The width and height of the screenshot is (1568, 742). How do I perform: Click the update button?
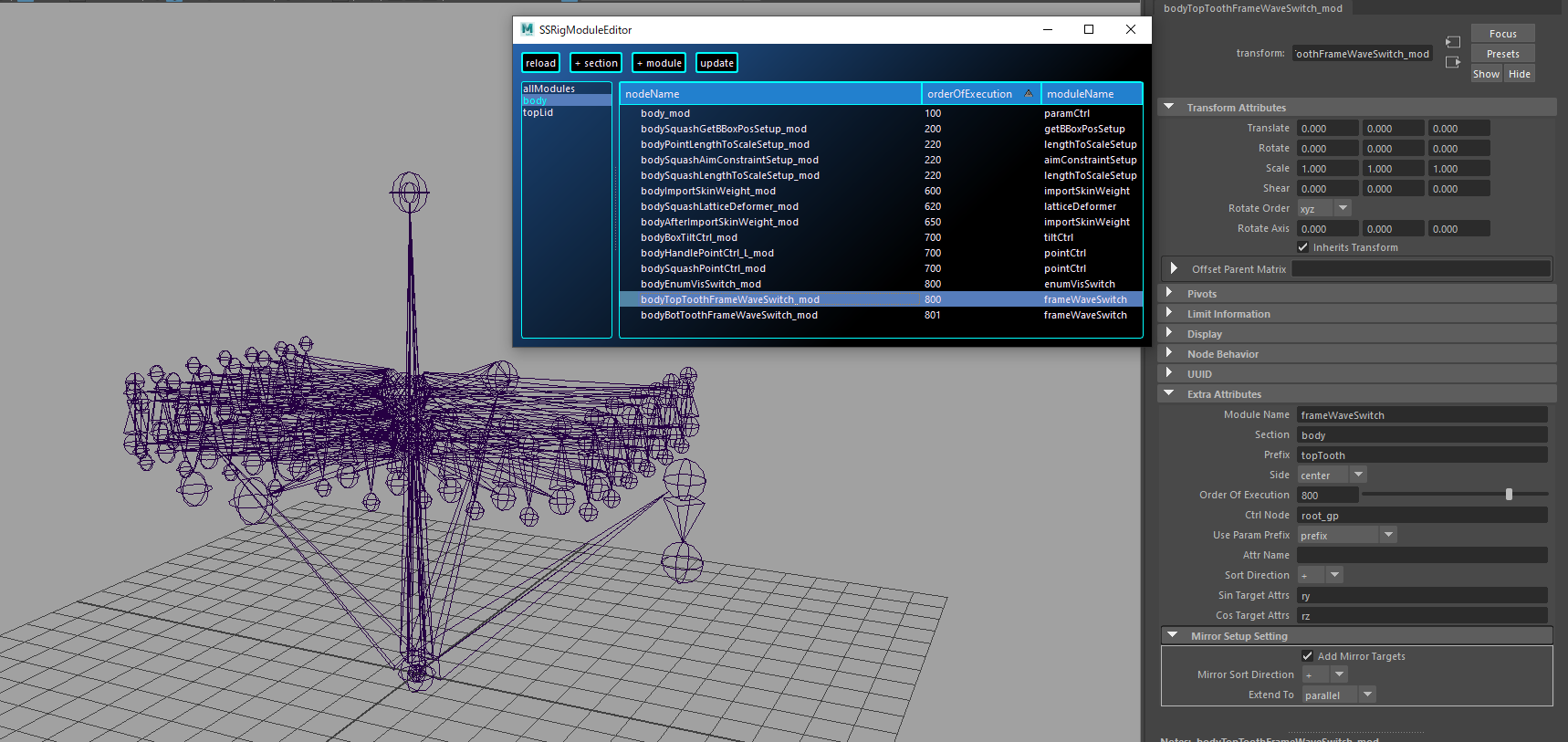coord(716,63)
